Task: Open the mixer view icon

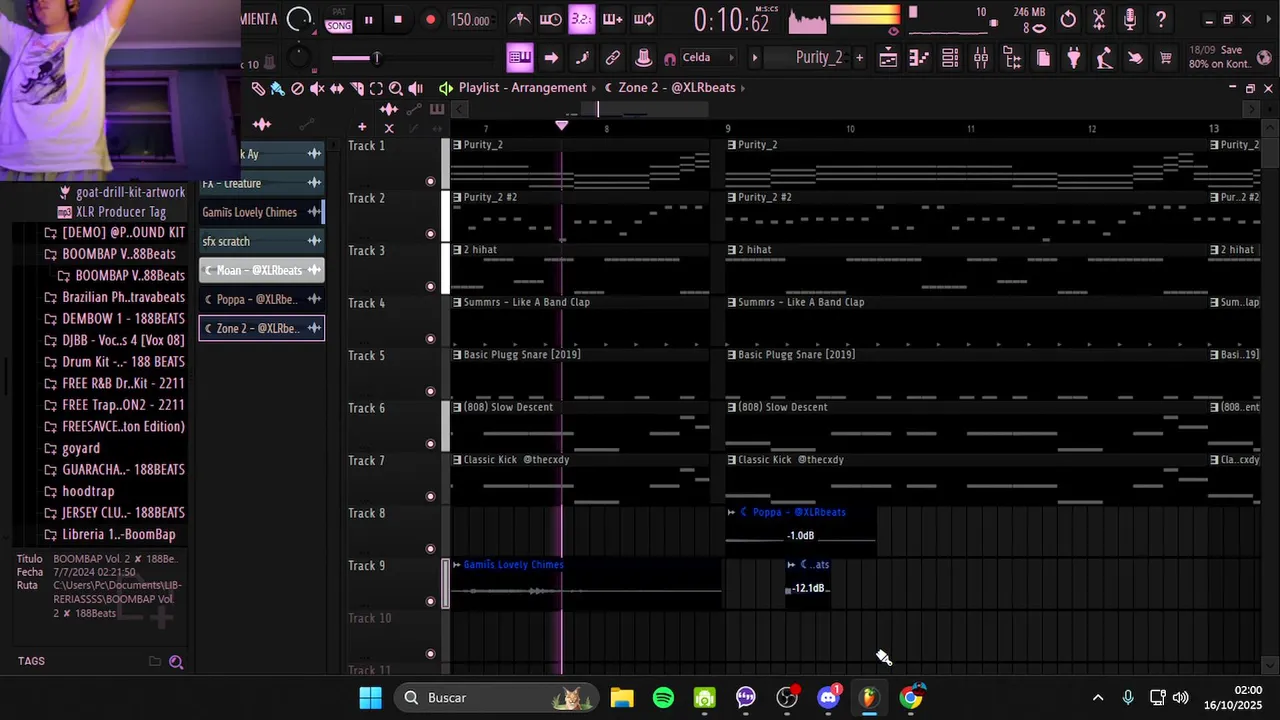Action: click(x=981, y=58)
